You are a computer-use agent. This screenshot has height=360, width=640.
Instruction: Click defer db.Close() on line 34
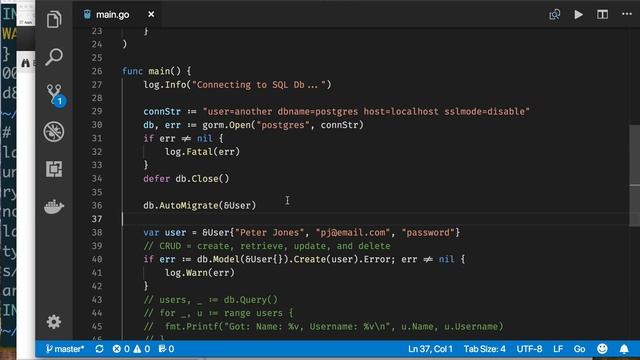[x=186, y=179]
